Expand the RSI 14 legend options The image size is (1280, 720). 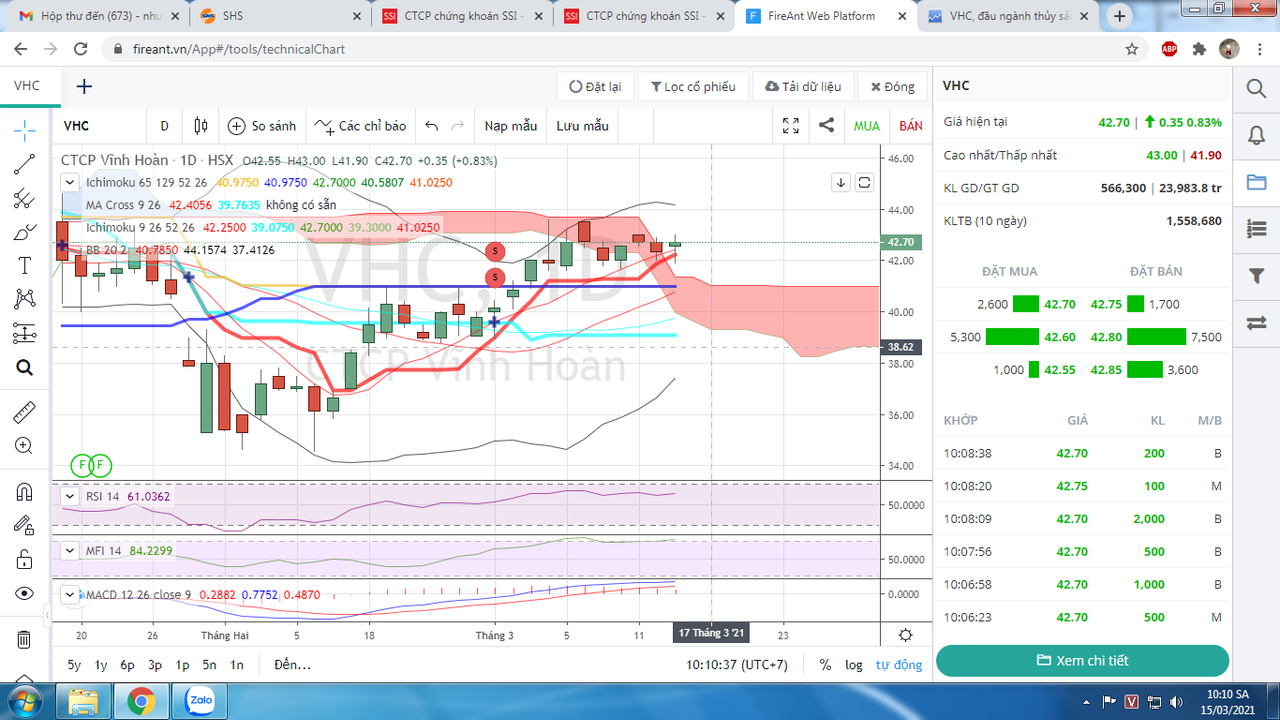tap(70, 496)
